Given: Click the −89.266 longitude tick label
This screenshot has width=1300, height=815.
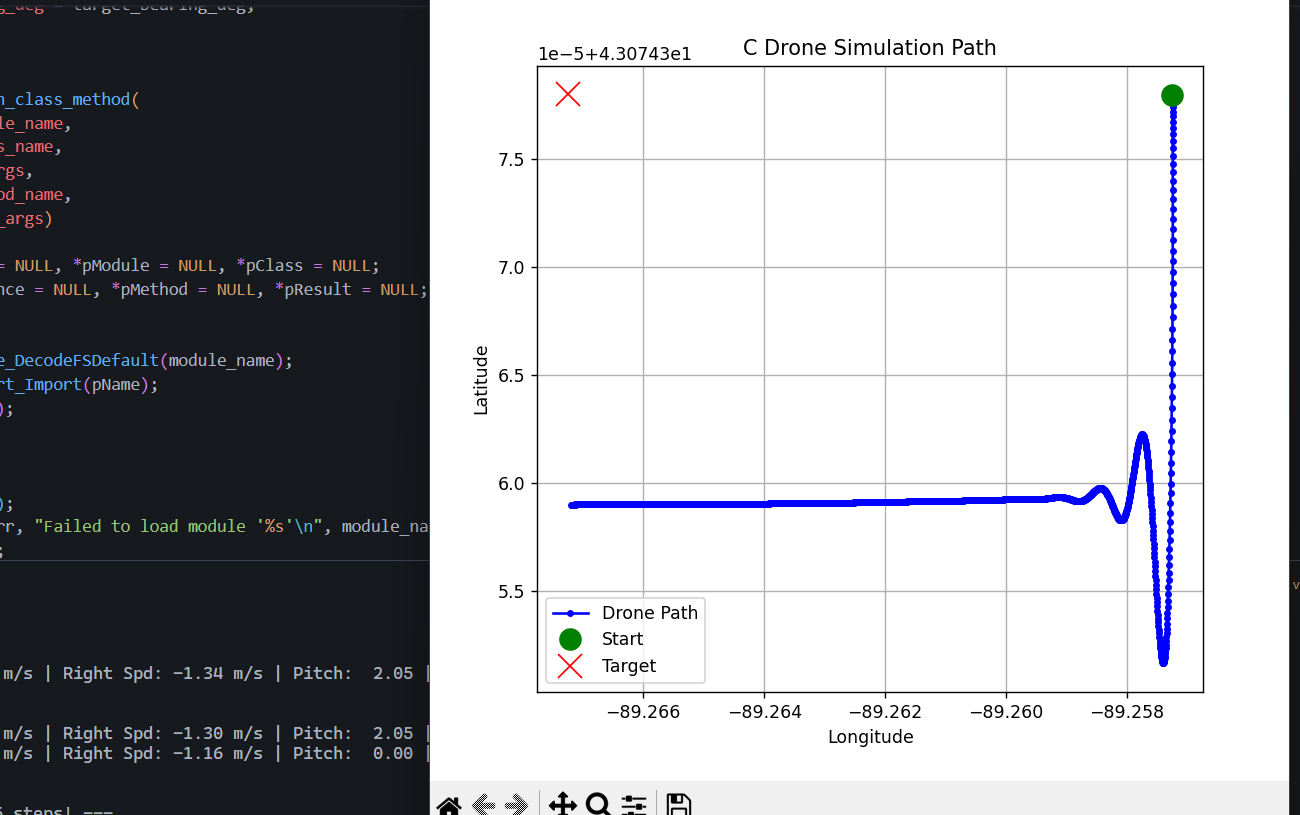Looking at the screenshot, I should coord(643,712).
